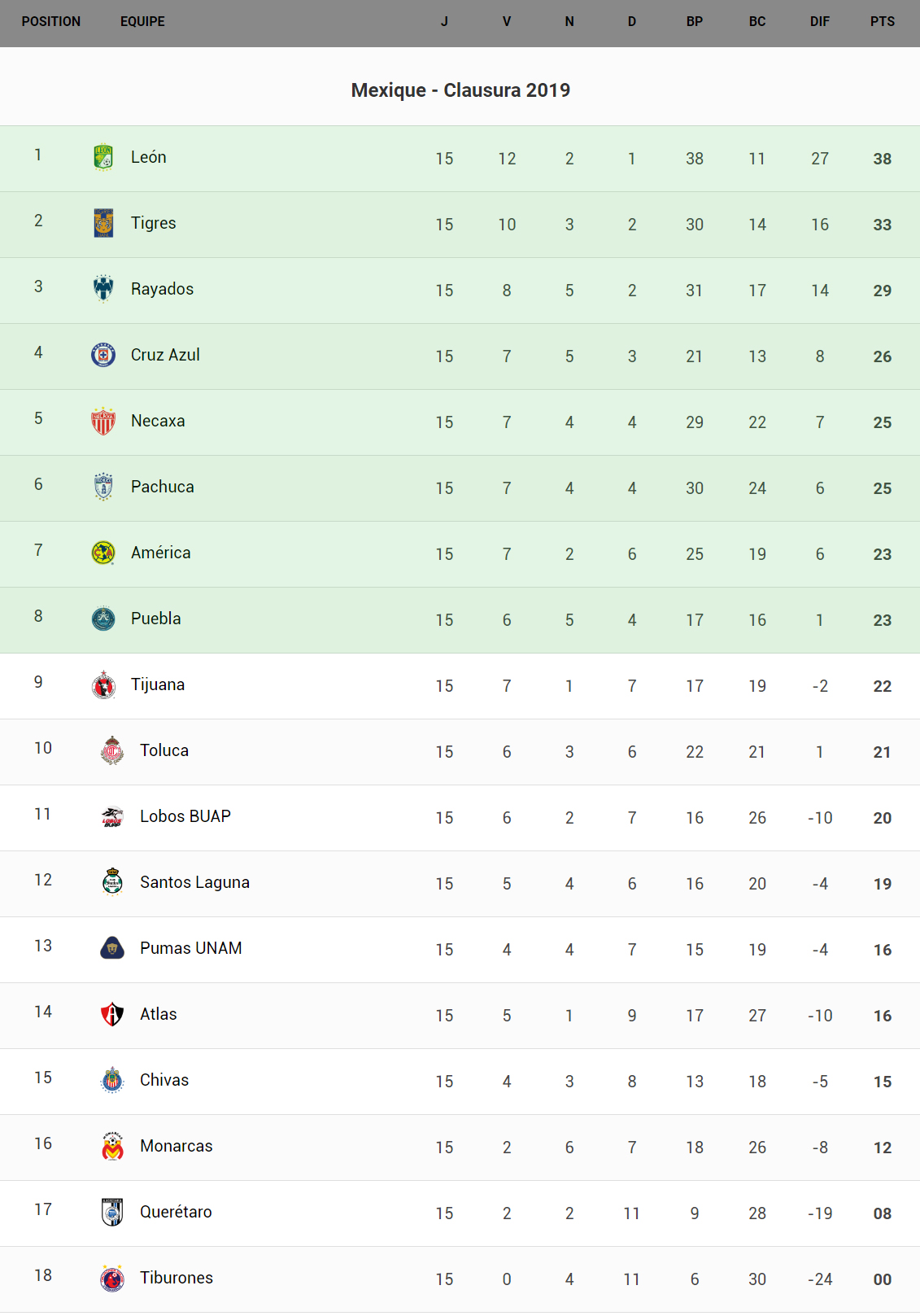Click the Monarcas club crest
The image size is (920, 1316).
click(x=112, y=1146)
